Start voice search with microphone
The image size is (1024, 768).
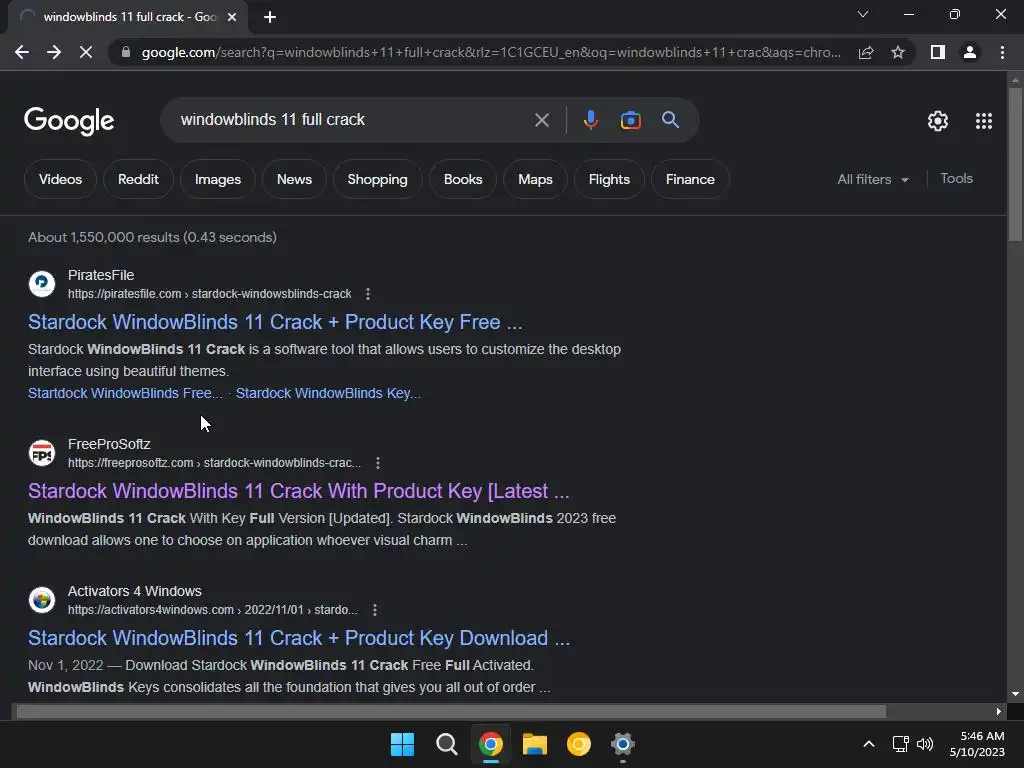click(590, 120)
